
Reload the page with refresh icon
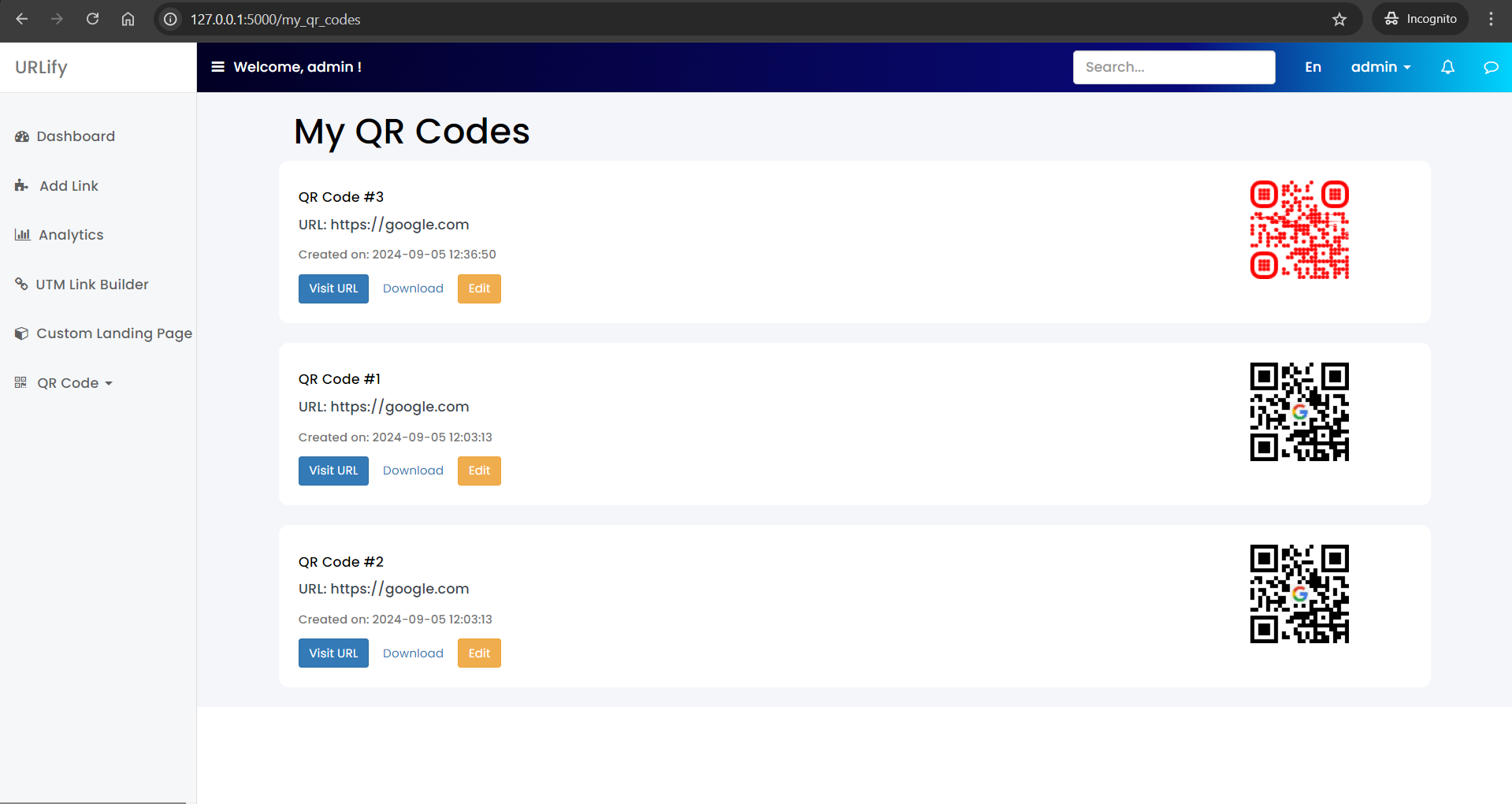point(92,19)
